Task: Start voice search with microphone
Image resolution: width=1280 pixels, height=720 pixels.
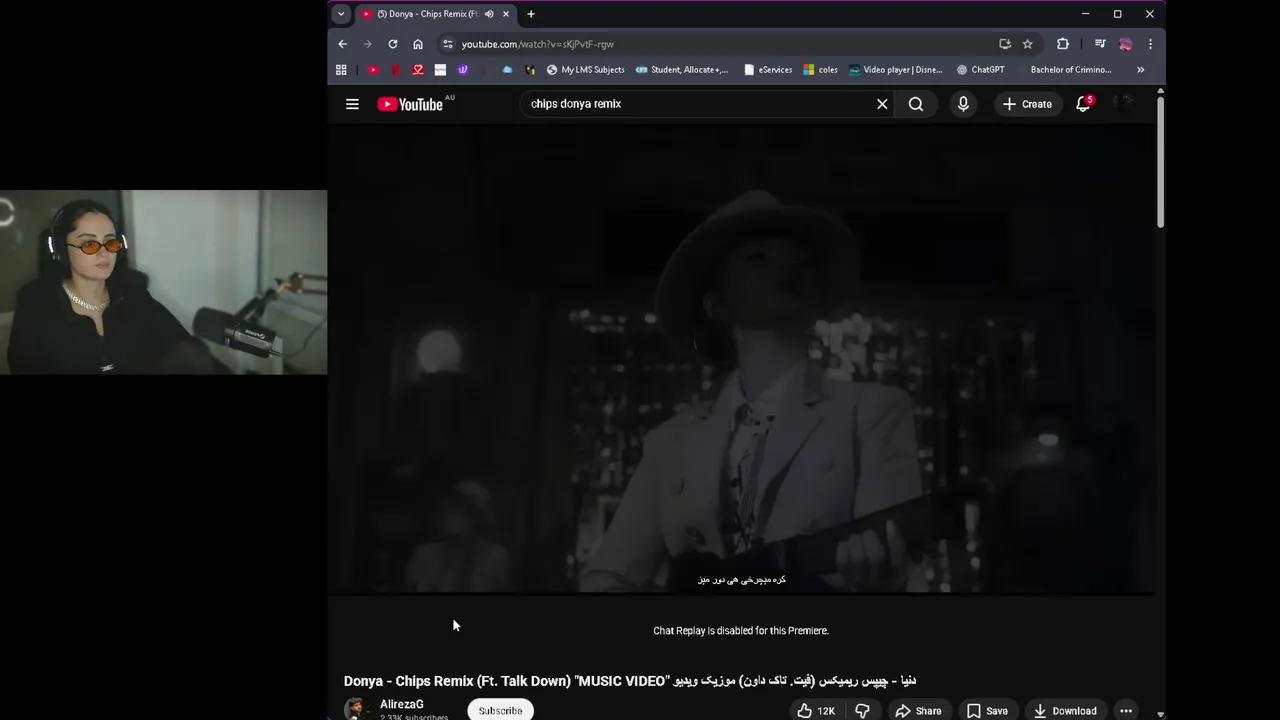Action: [x=963, y=104]
